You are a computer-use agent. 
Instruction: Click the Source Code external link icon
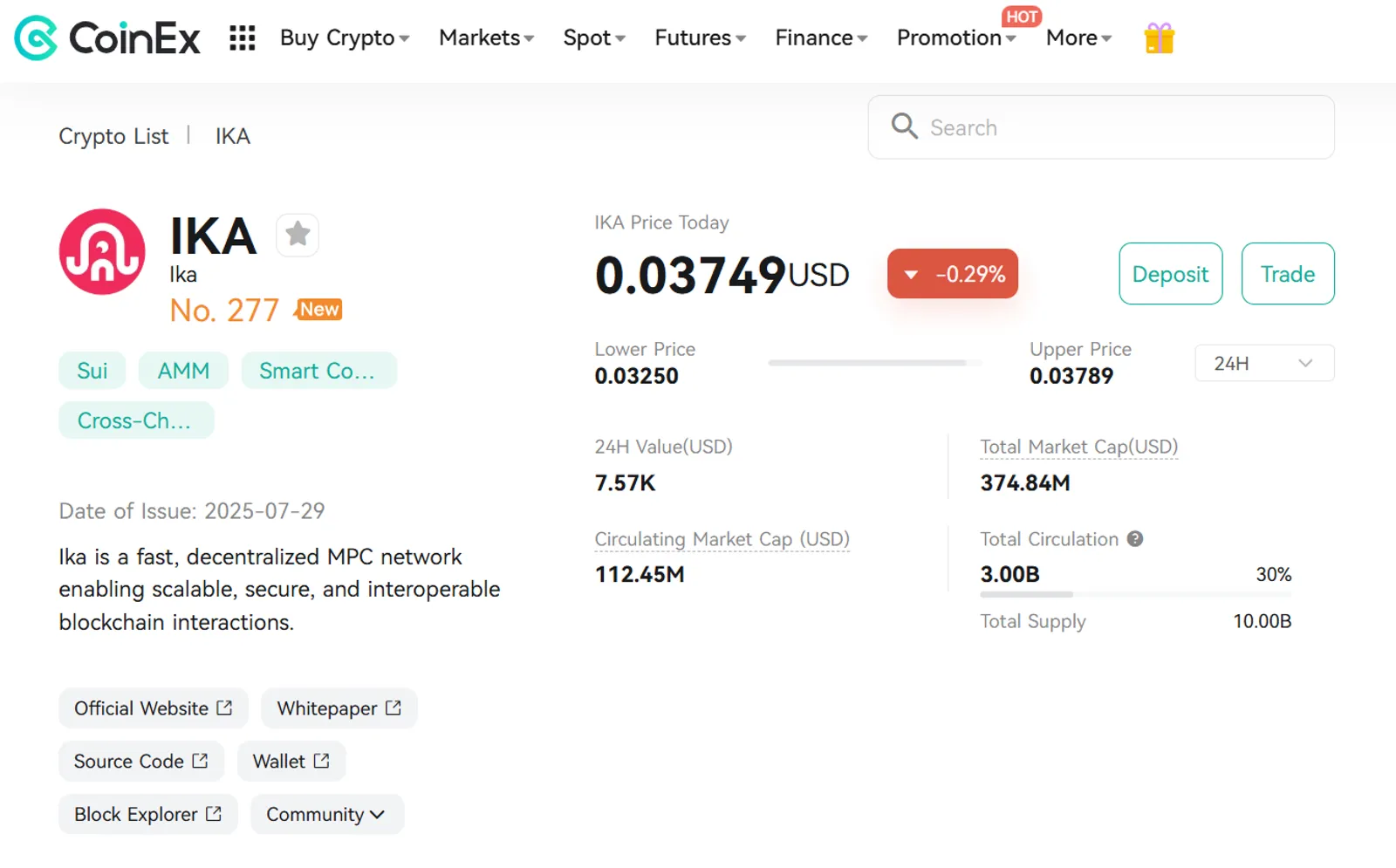tap(200, 761)
